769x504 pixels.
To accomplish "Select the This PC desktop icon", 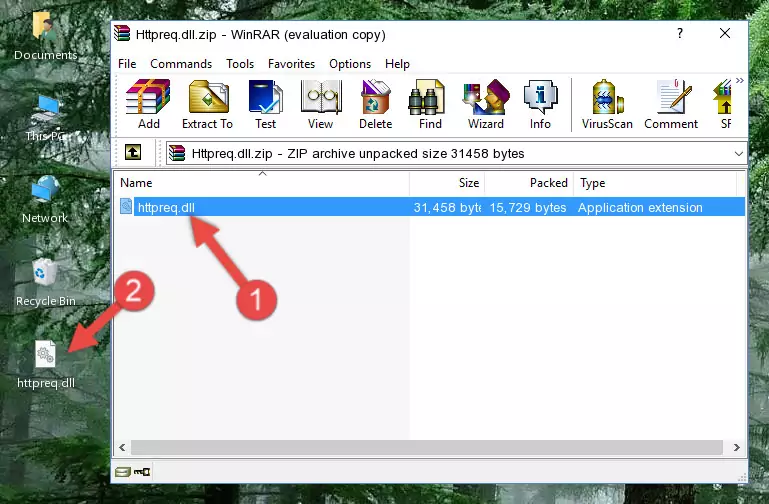I will (x=47, y=118).
